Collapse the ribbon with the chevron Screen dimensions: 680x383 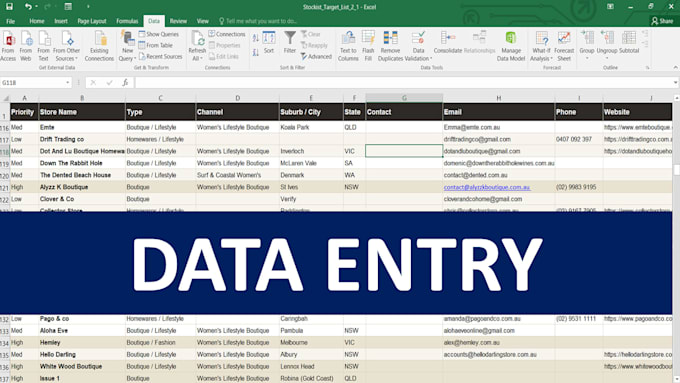[x=675, y=67]
